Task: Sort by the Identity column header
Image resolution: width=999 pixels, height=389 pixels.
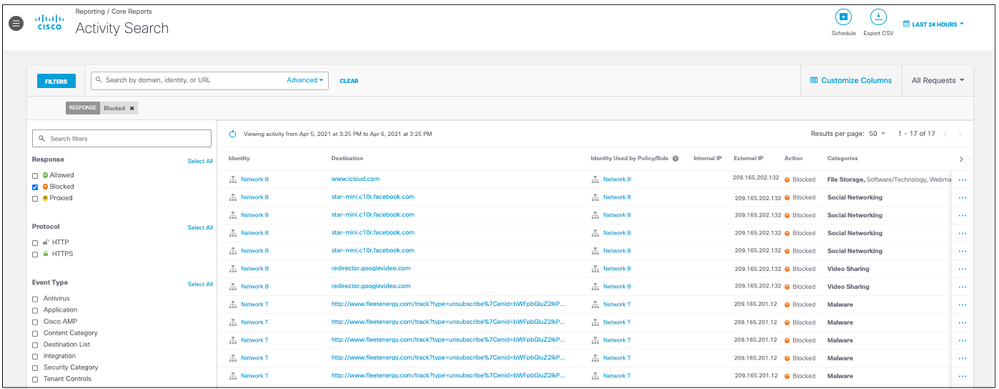Action: (239, 158)
